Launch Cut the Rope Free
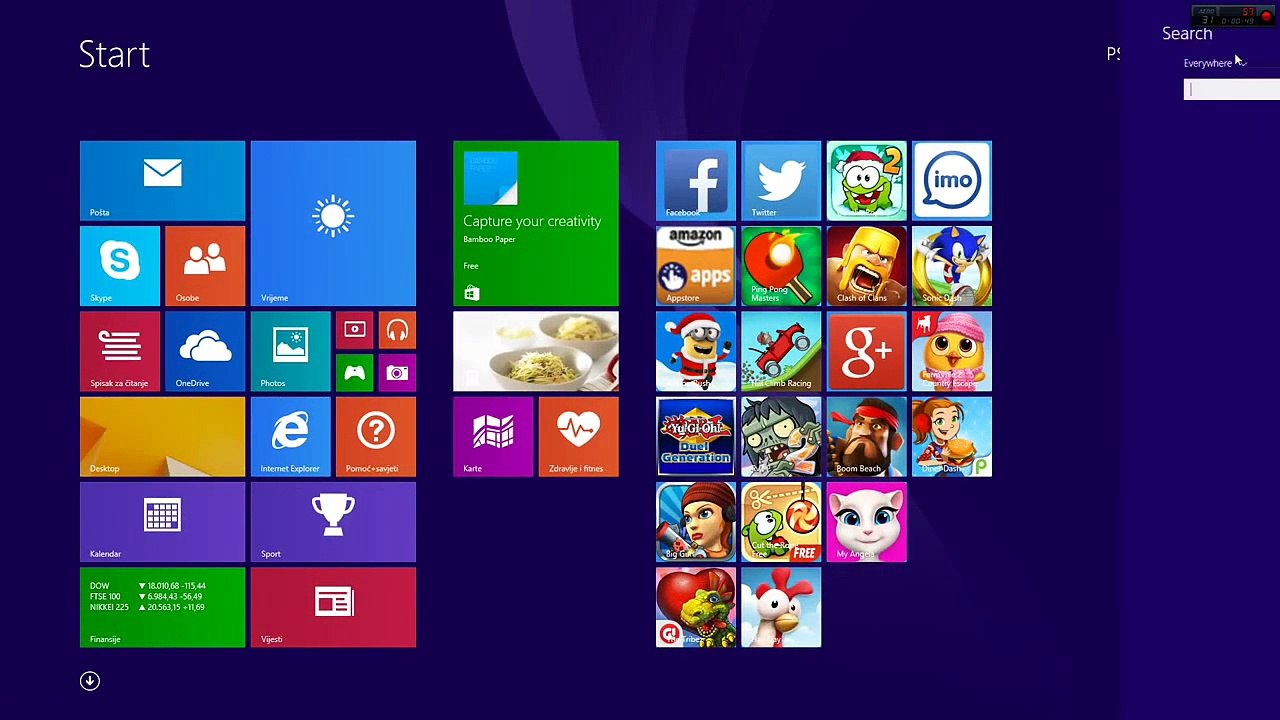 click(781, 522)
